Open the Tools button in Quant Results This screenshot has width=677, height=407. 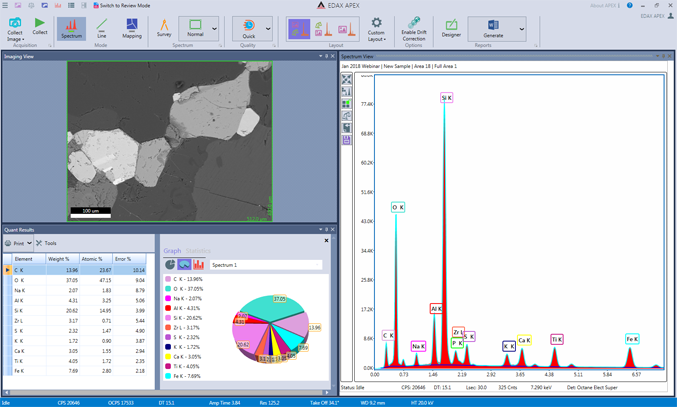point(47,243)
